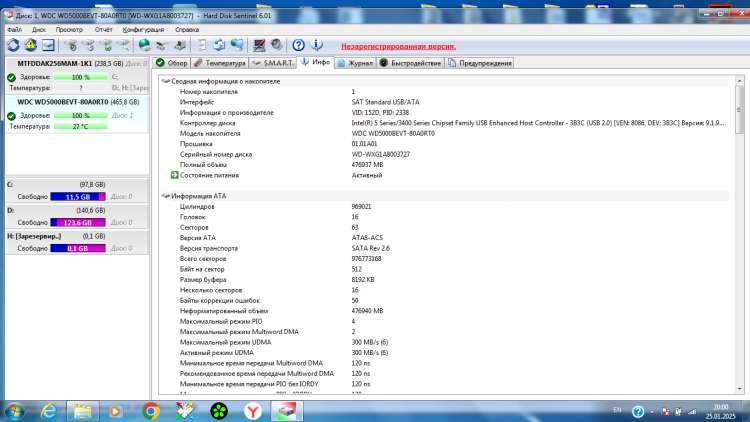750x422 pixels.
Task: Select the Серийный номер диска row
Action: [x=445, y=155]
